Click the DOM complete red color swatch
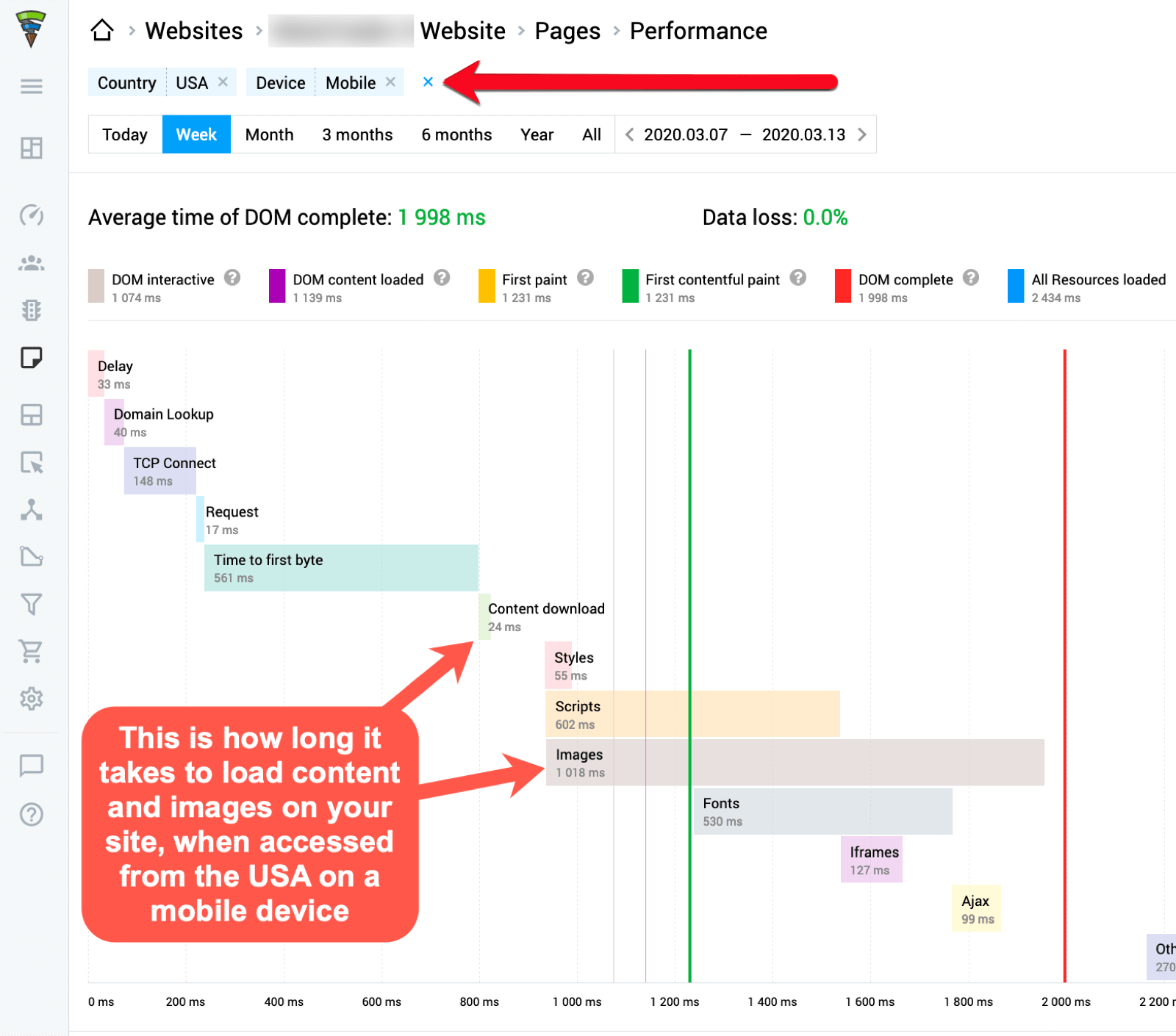 tap(842, 286)
